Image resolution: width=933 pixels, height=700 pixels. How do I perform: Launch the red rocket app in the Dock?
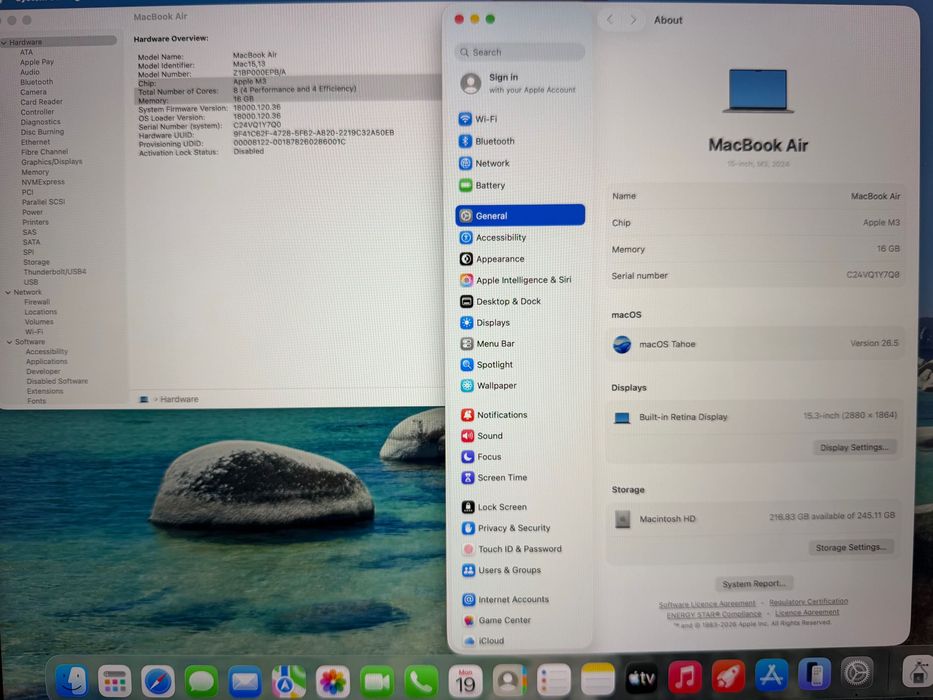[728, 677]
